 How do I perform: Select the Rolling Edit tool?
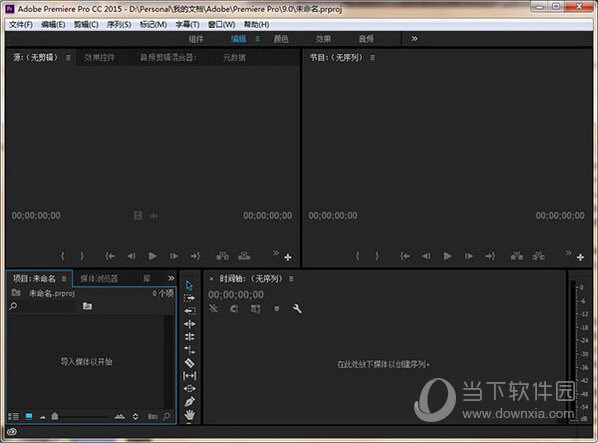point(190,337)
